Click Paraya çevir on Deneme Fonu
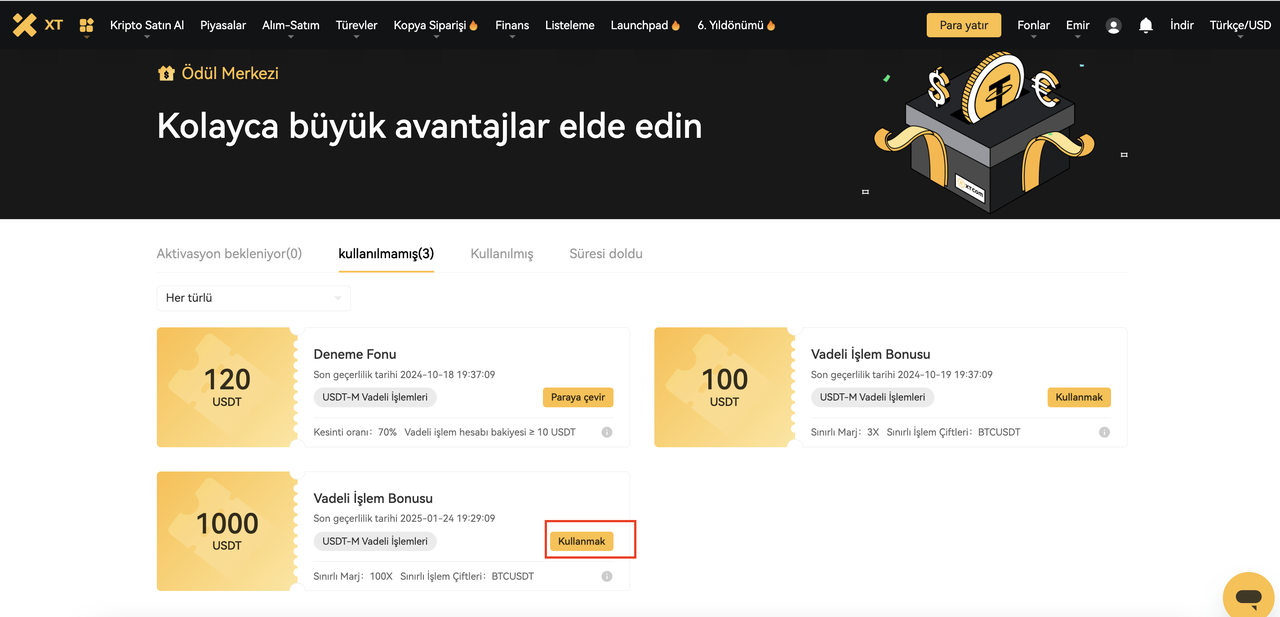 pyautogui.click(x=578, y=397)
